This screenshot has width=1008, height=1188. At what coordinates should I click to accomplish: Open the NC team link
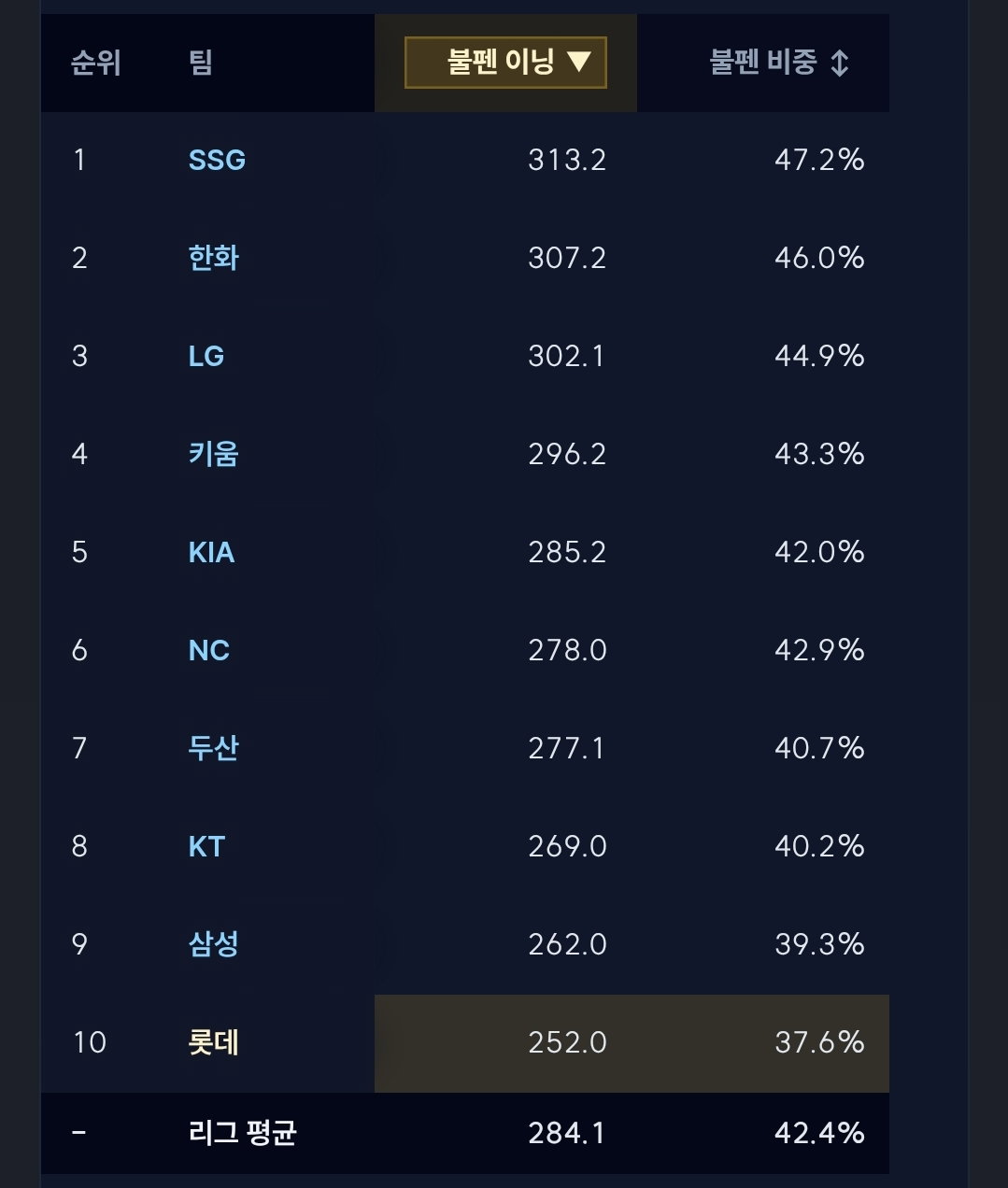tap(209, 650)
